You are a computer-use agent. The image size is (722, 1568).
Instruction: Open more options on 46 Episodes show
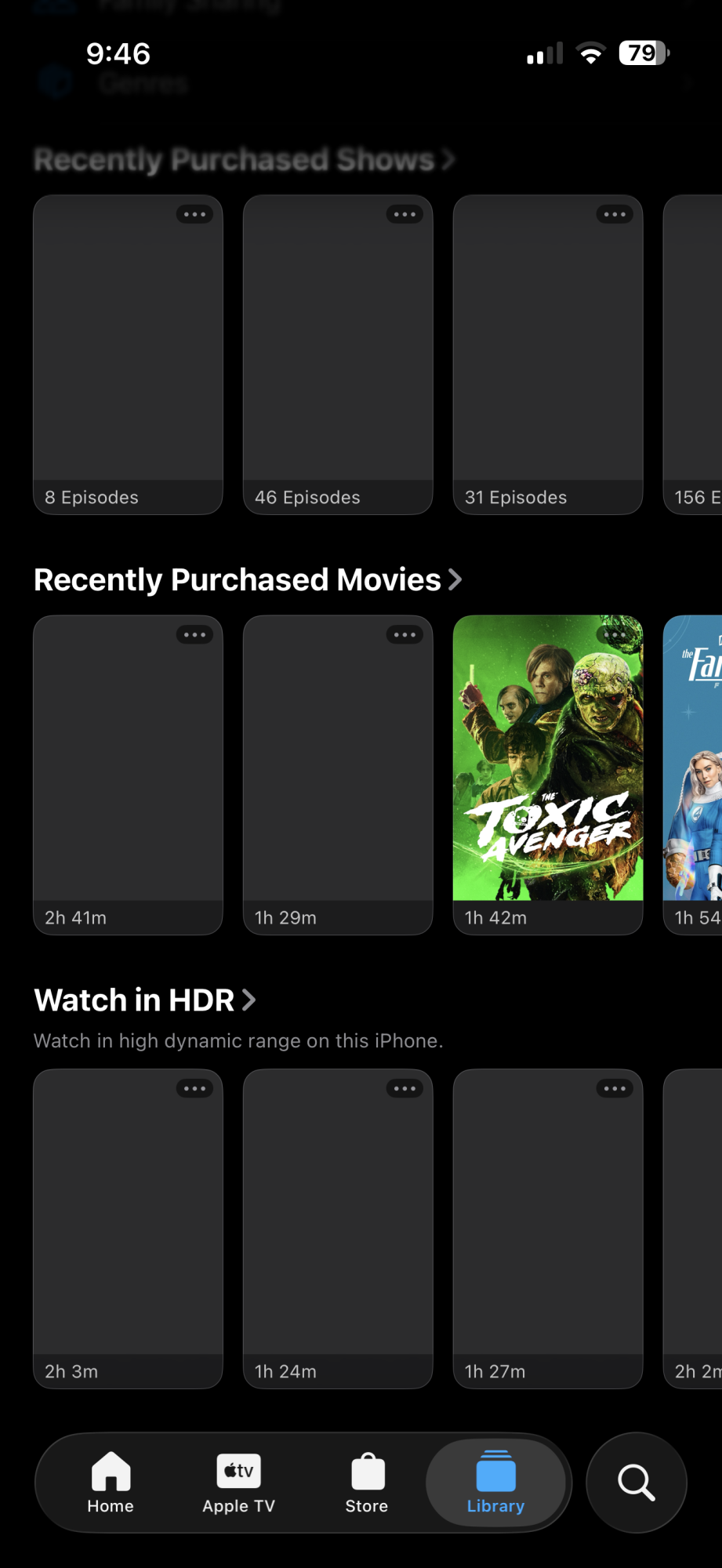coord(405,214)
